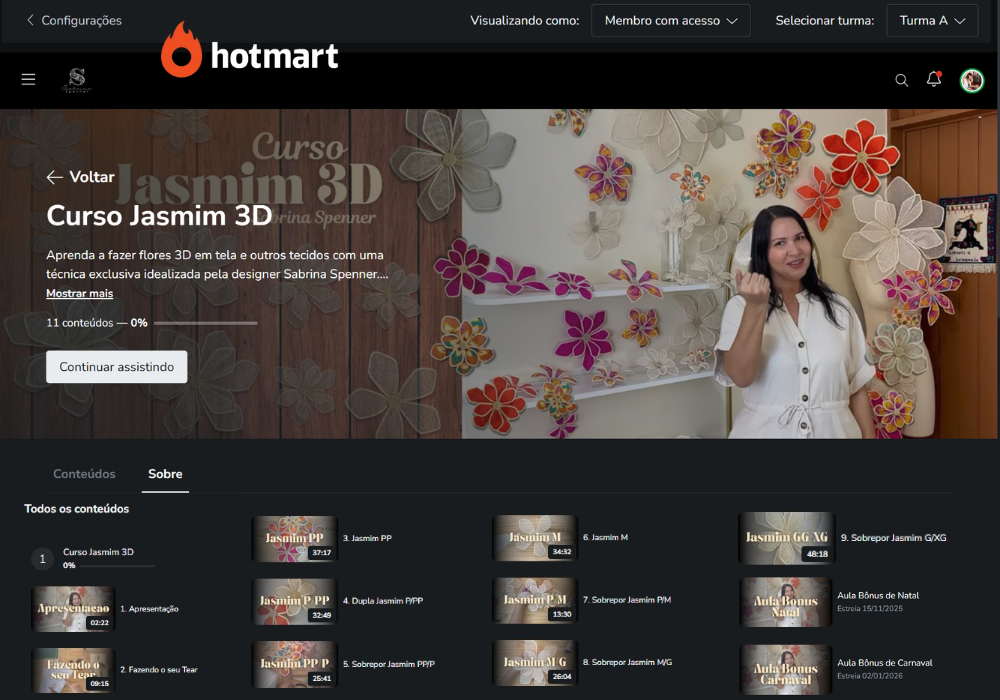1000x700 pixels.
Task: Open the notifications bell icon
Action: click(934, 80)
